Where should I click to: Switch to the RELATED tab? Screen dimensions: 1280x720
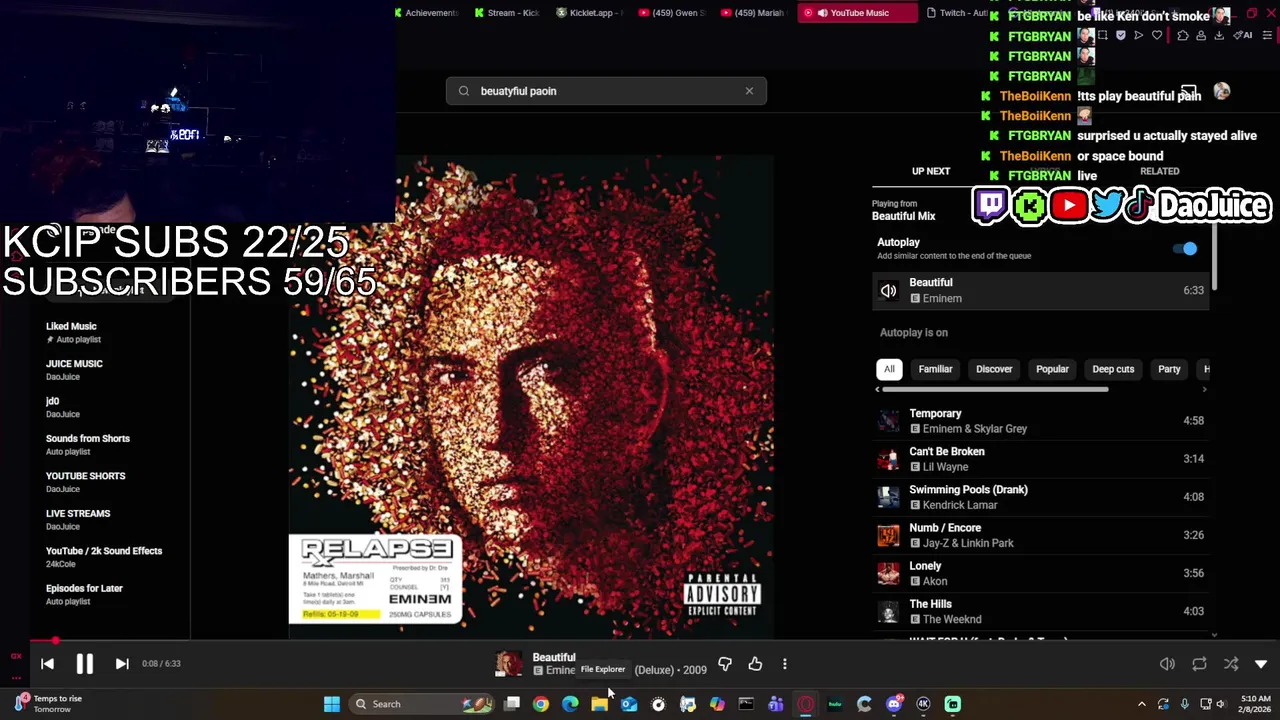pos(1159,171)
